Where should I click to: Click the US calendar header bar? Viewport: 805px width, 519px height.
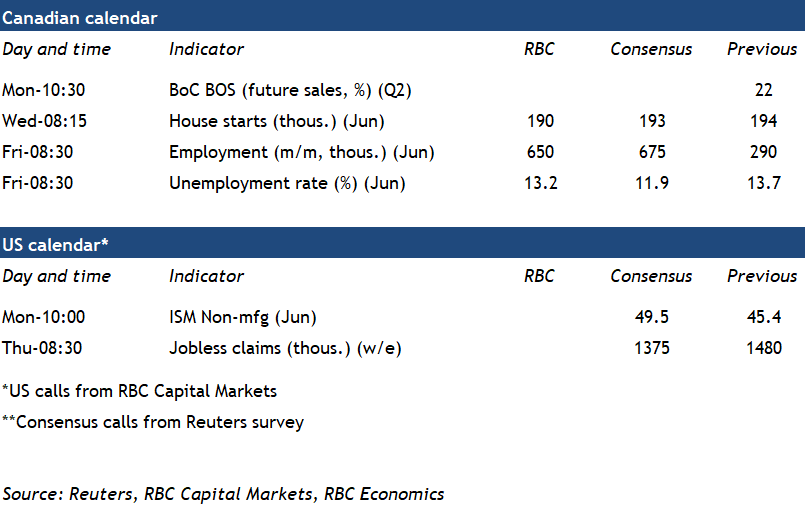pyautogui.click(x=402, y=244)
